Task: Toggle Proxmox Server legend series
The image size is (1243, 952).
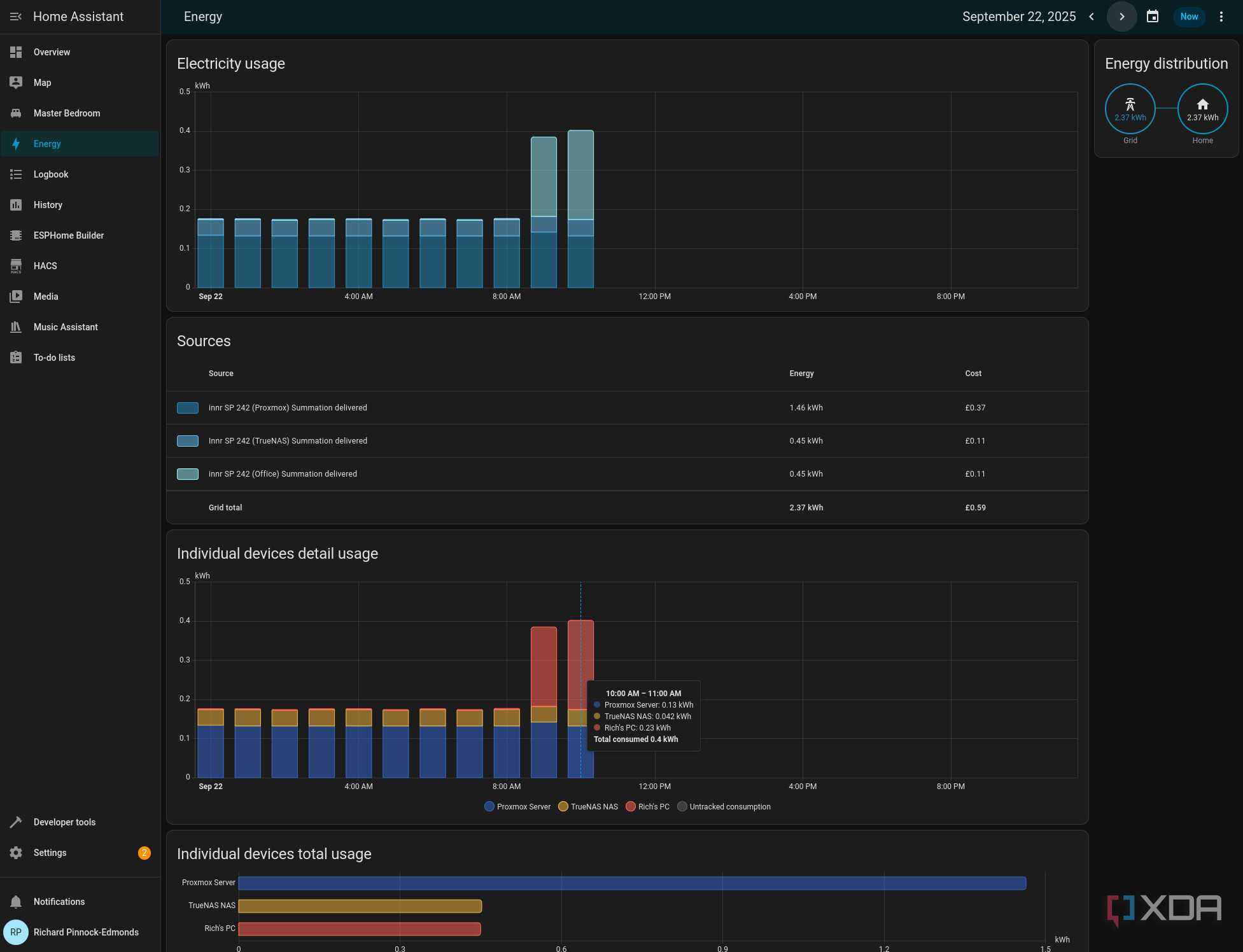Action: (x=517, y=807)
